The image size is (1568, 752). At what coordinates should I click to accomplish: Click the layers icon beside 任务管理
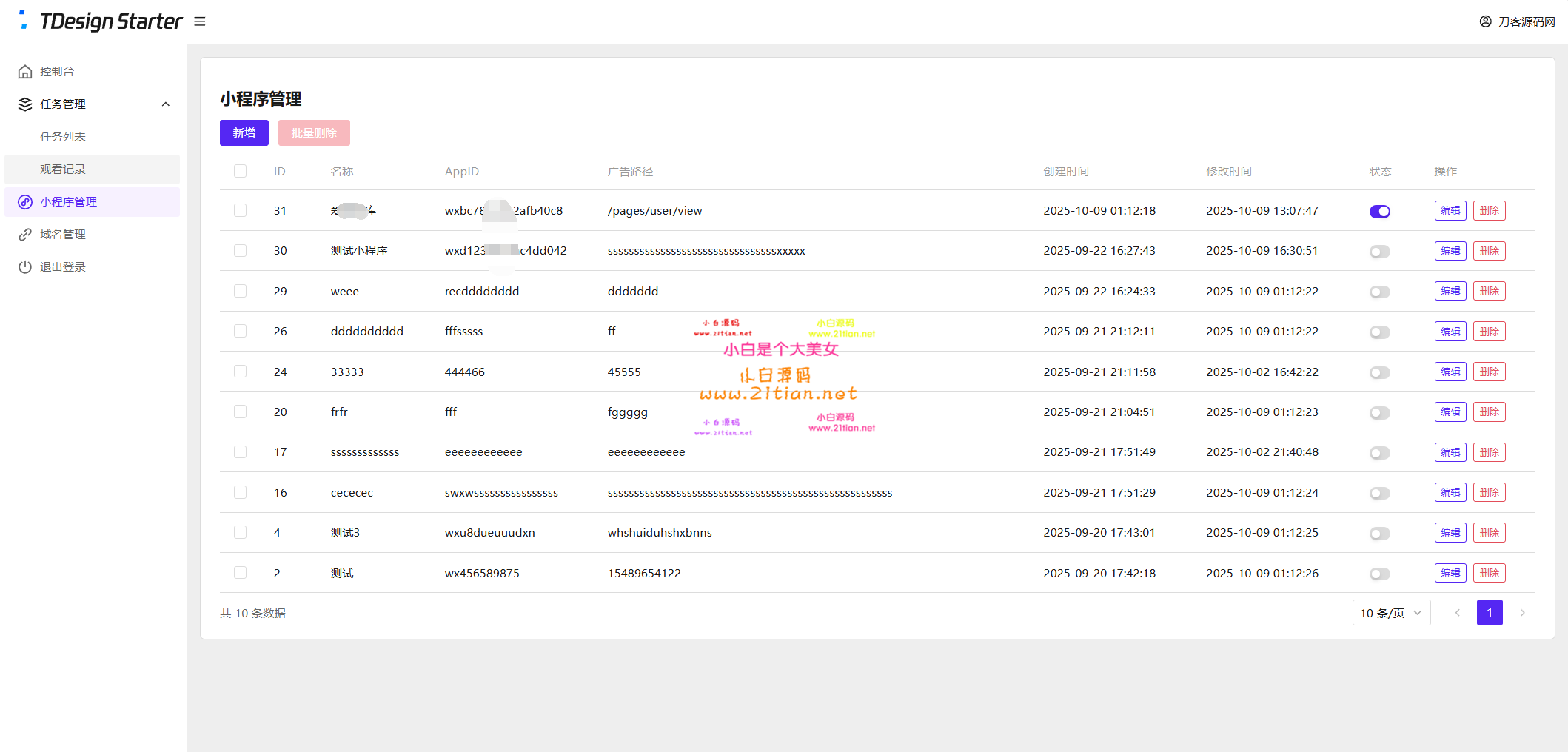(x=25, y=104)
